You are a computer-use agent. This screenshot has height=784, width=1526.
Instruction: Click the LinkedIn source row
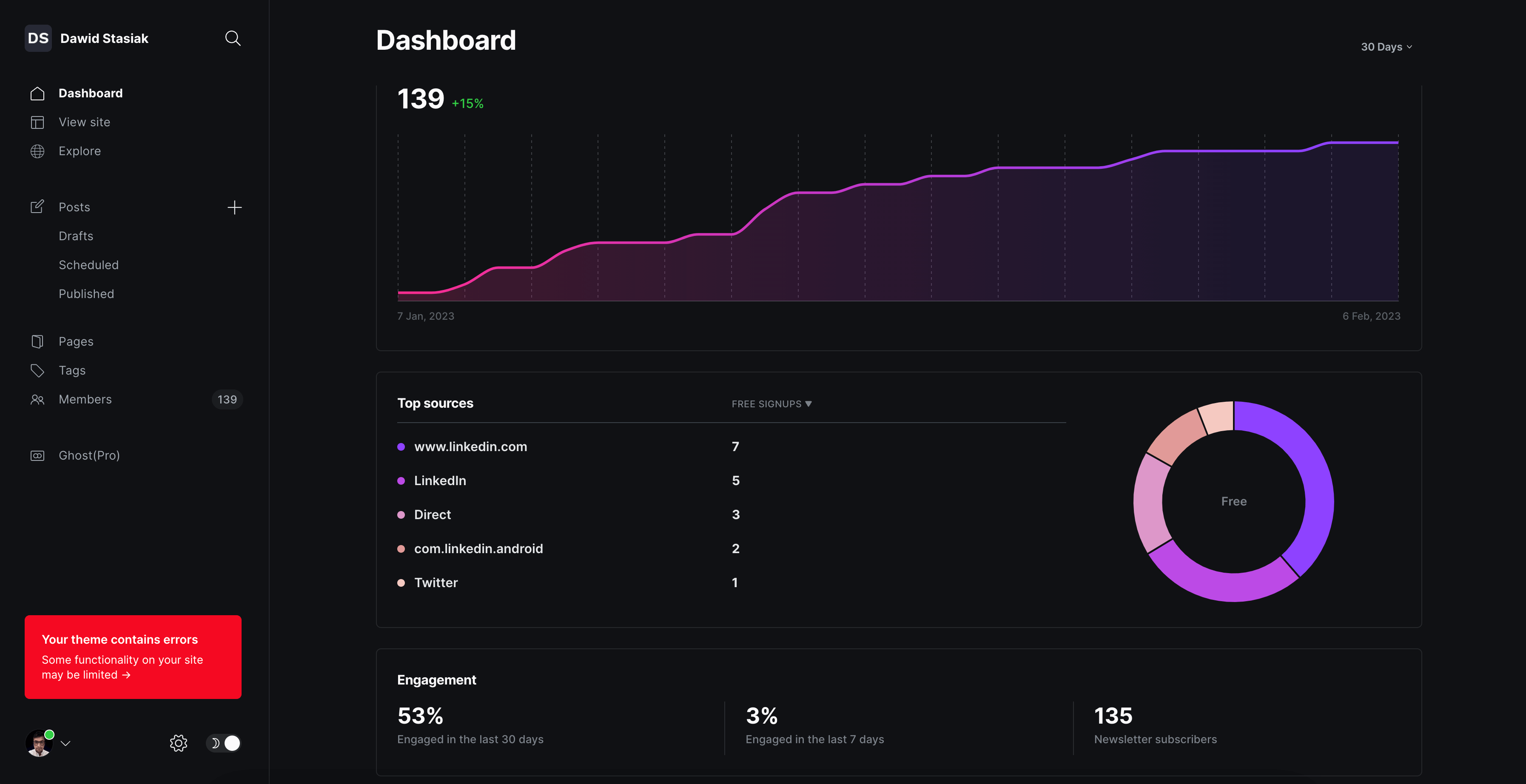point(731,481)
